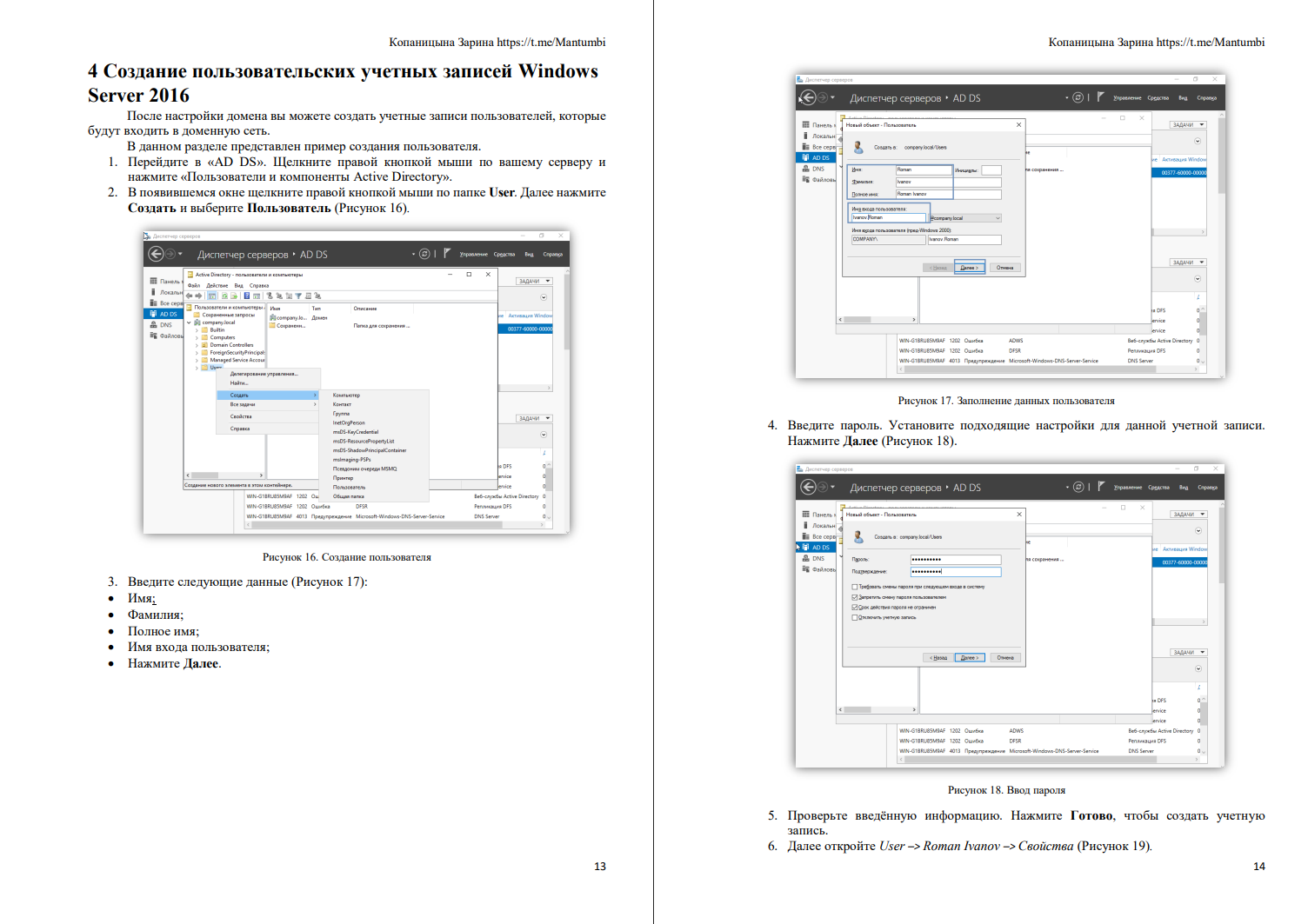Viewport: 1308px width, 924px height.
Task: Enable 'Требовать смены пароля при следующем входе' checkbox
Action: click(855, 587)
